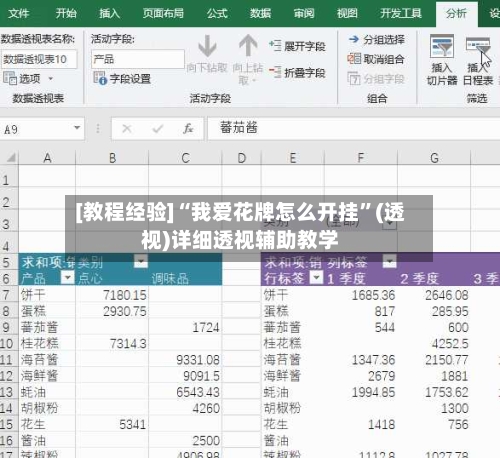
Task: Switch to the 开始 ribbon tab
Action: click(x=66, y=13)
